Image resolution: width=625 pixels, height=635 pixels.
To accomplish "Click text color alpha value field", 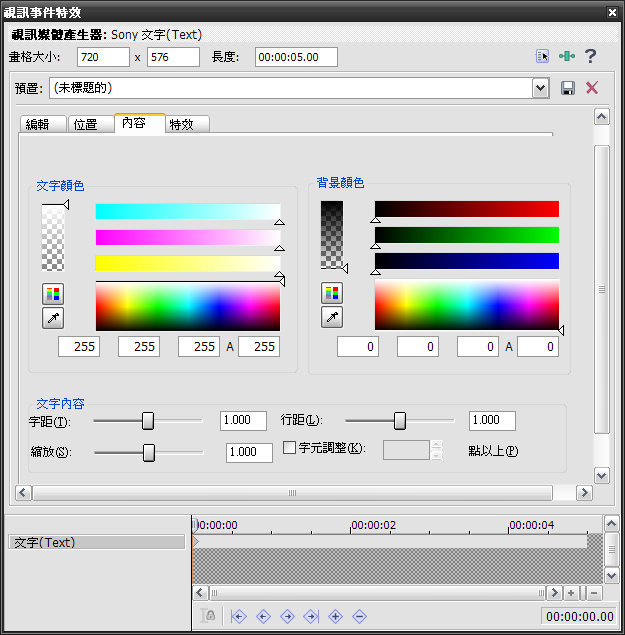I will click(259, 347).
